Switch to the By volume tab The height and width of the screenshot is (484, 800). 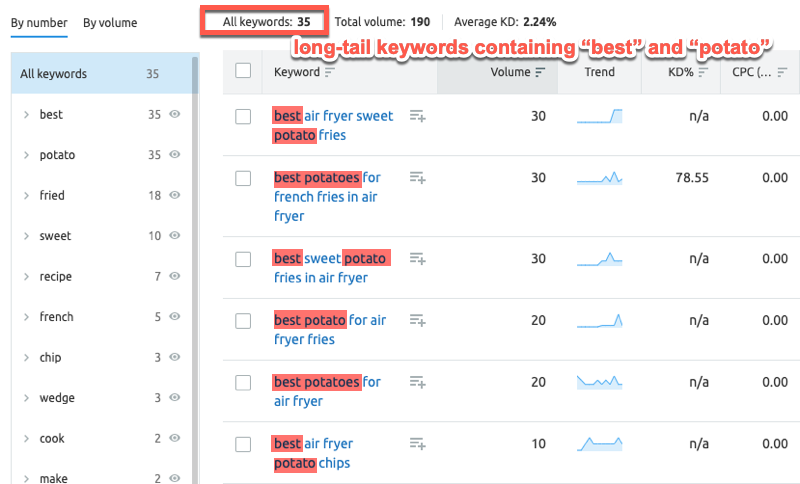110,23
